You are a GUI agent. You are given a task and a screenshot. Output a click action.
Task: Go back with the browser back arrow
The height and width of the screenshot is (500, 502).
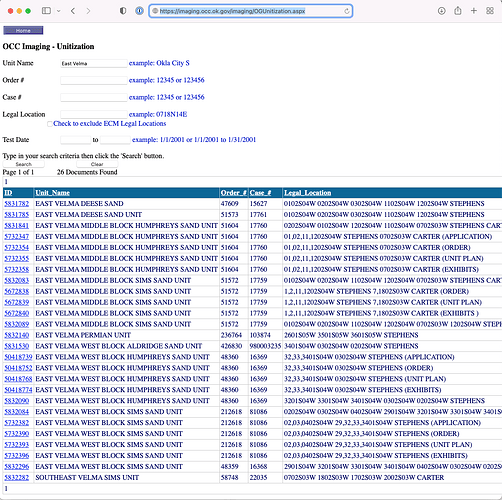tap(73, 11)
